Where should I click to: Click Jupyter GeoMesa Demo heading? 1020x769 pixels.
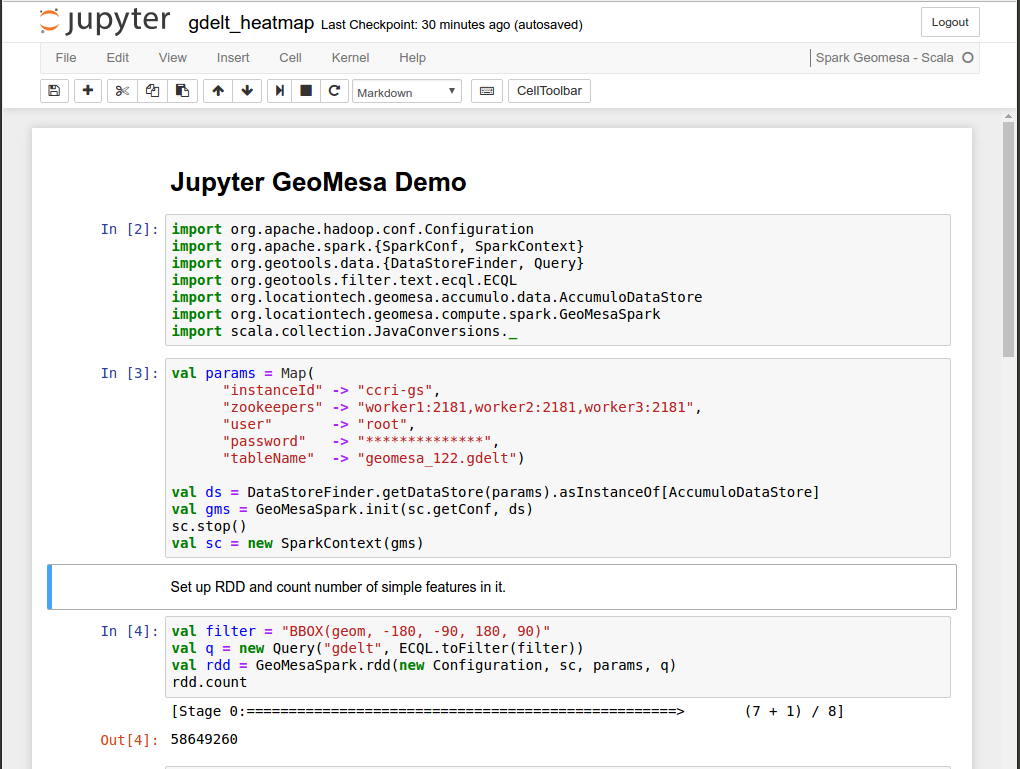pos(318,182)
